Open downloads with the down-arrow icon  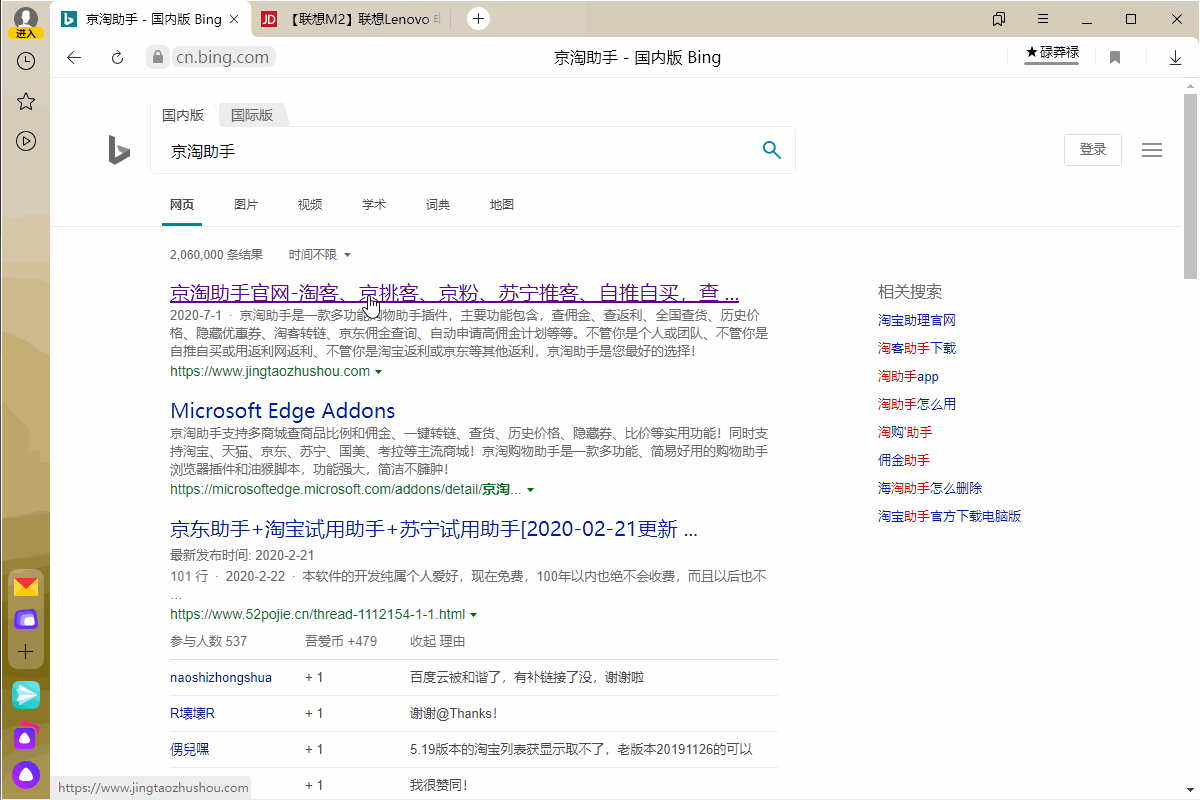pos(1176,57)
